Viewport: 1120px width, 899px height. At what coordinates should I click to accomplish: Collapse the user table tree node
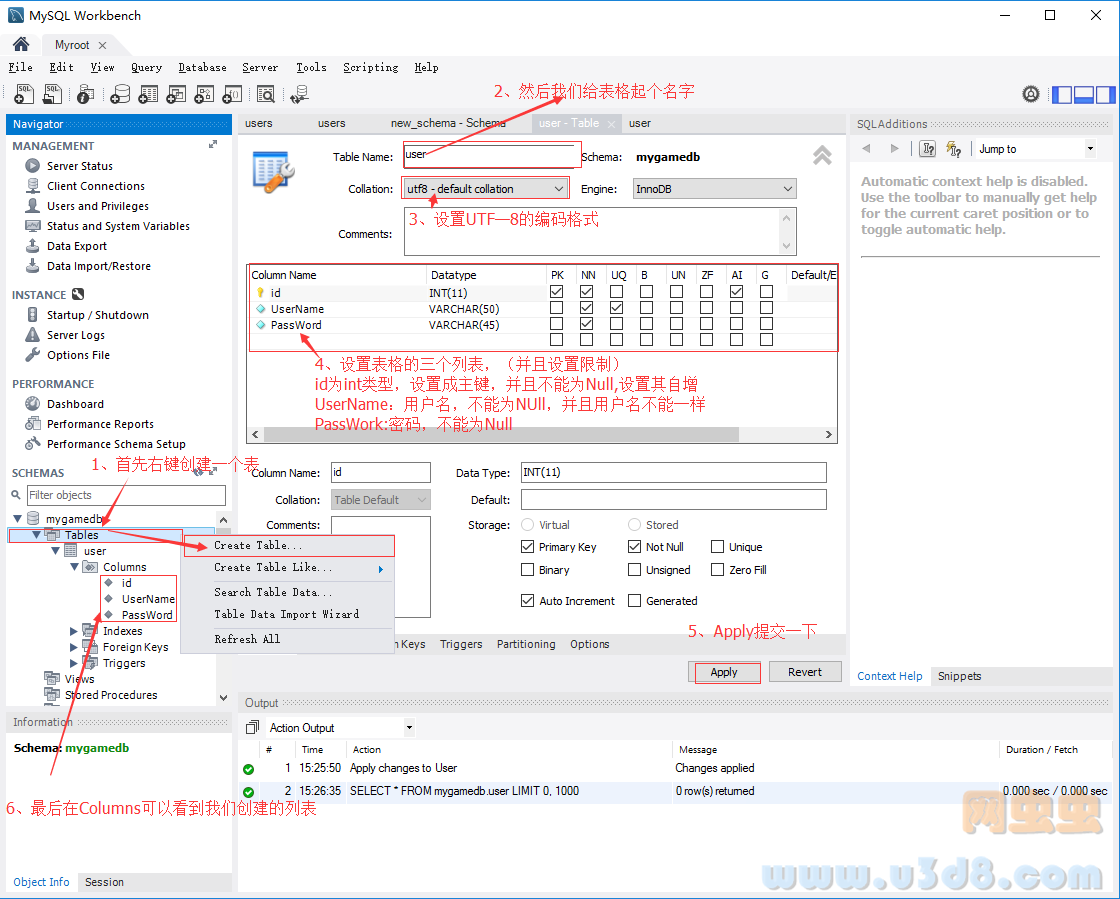click(56, 551)
